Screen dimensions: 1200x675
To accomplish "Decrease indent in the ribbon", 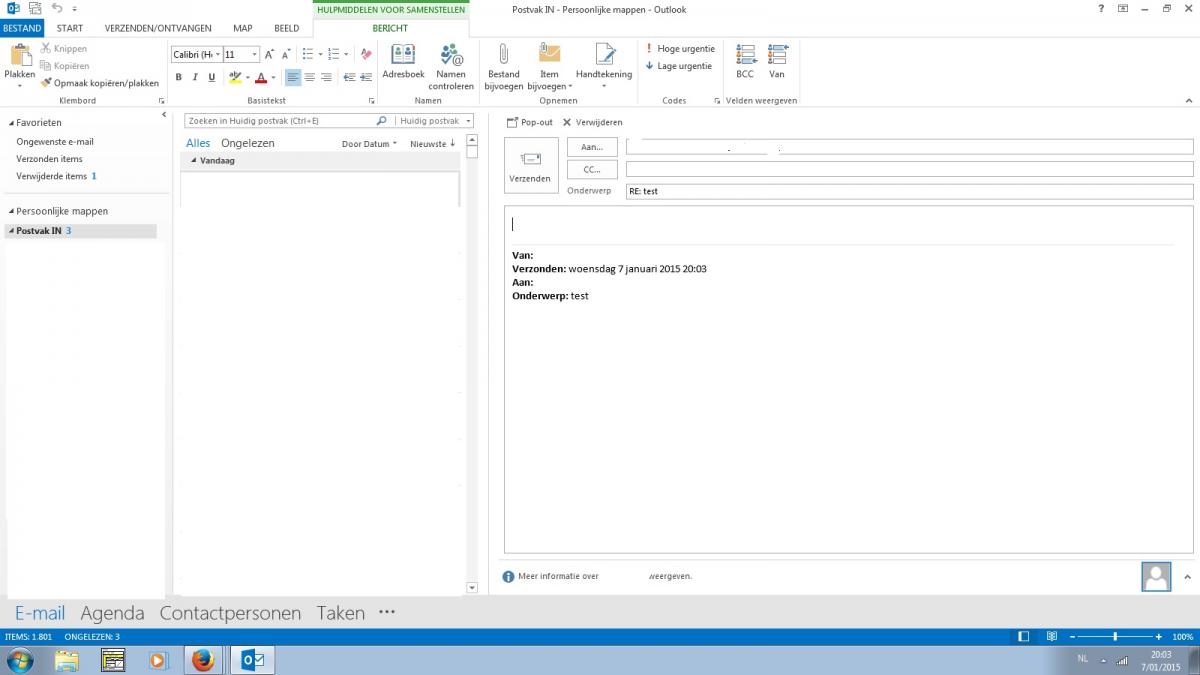I will pyautogui.click(x=350, y=77).
